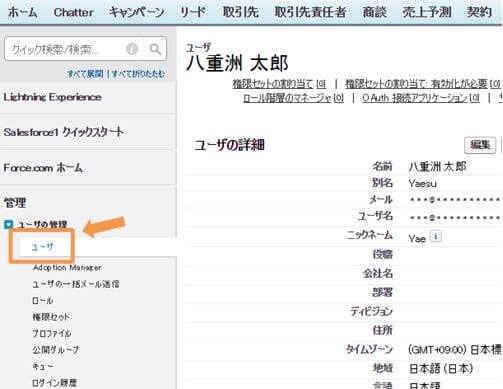Click the magnifier search icon
503x389 pixels.
[155, 49]
